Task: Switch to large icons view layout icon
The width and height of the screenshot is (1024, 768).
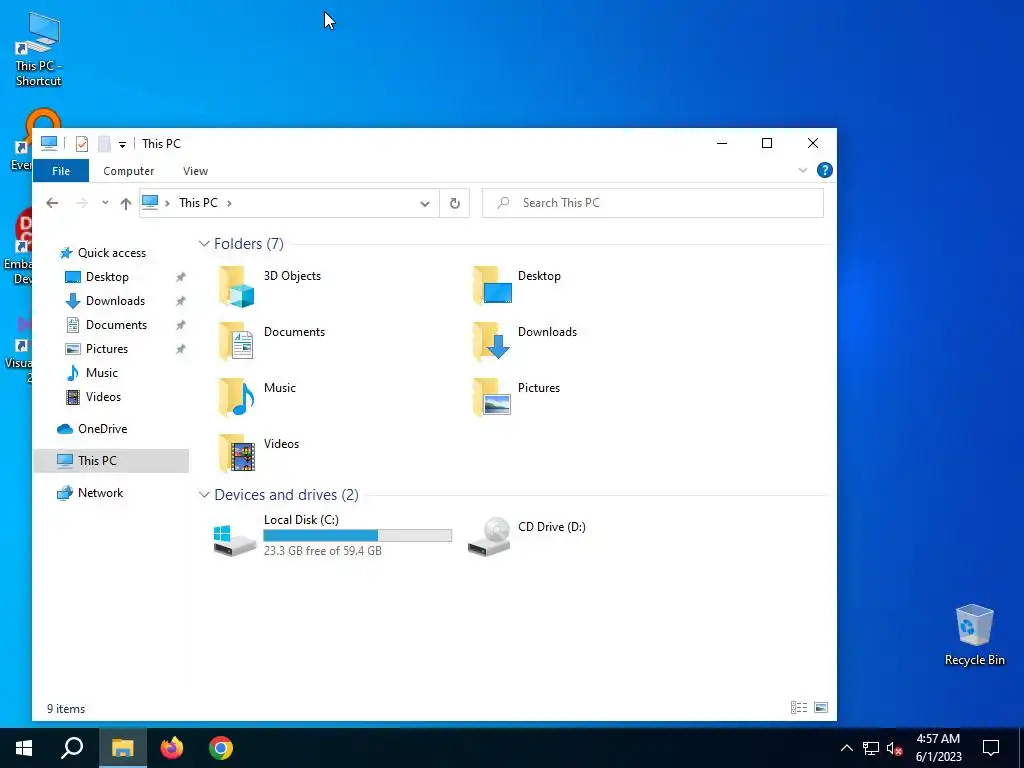Action: coord(821,708)
